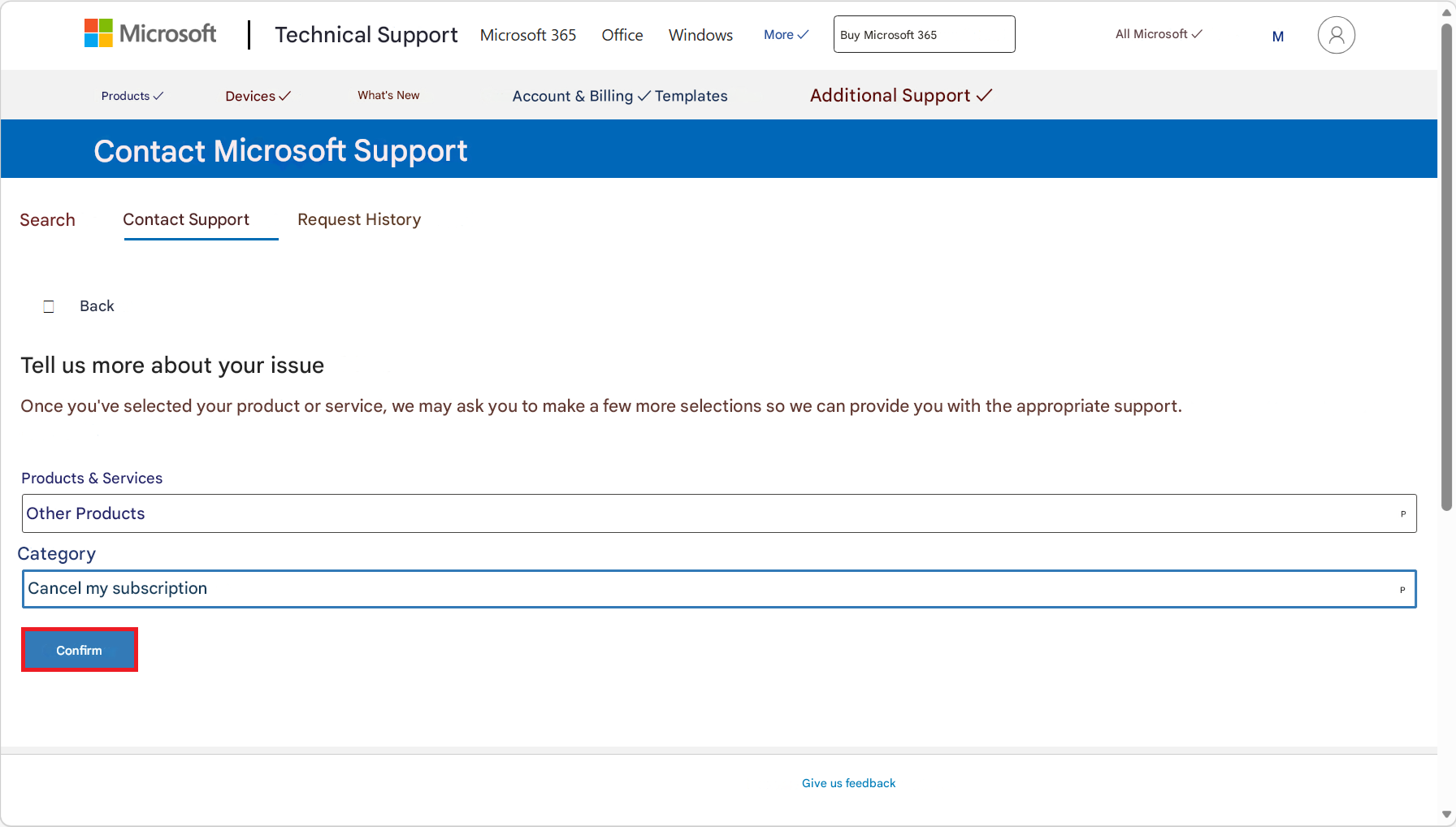1456x827 pixels.
Task: Click the checkmark next to Additional Support
Action: (x=985, y=95)
